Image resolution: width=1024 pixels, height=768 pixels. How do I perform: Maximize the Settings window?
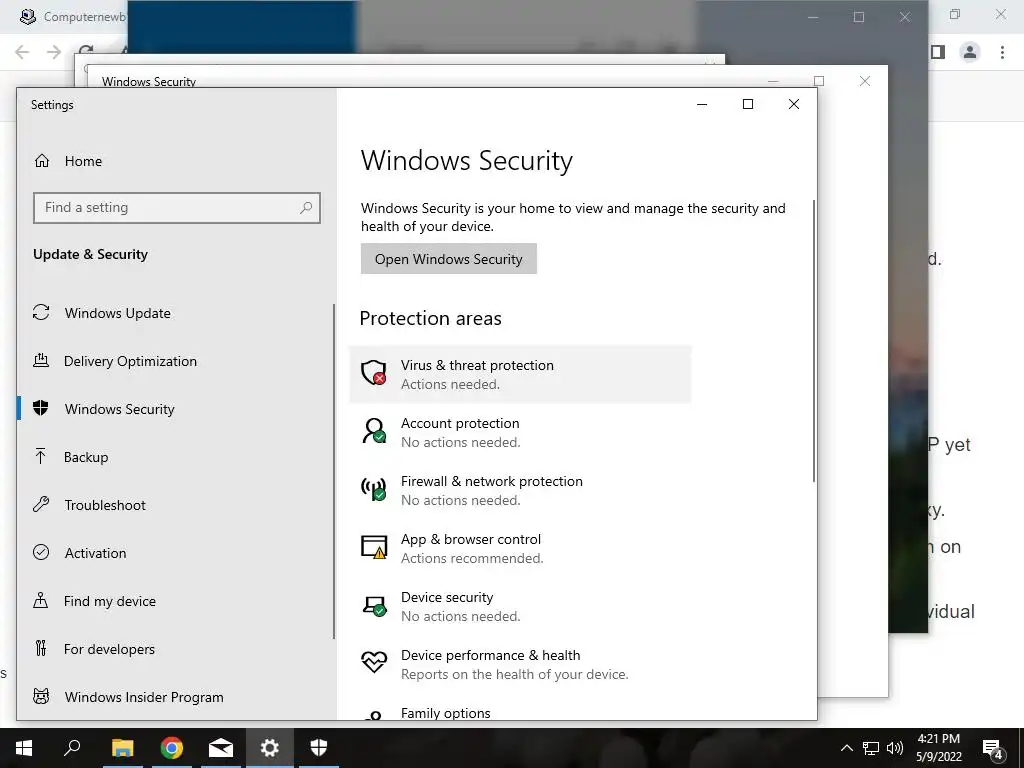[748, 104]
